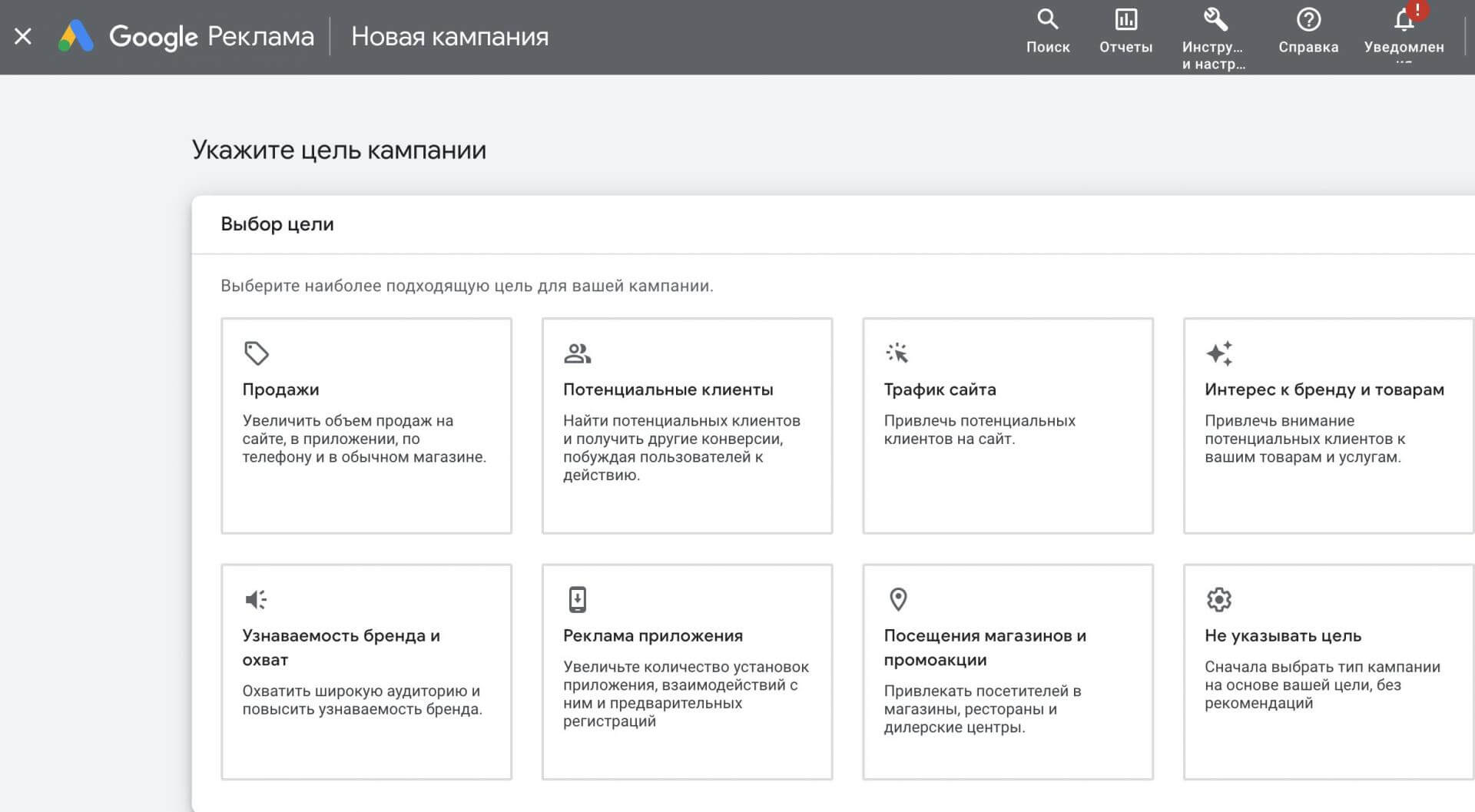Click description 'Привлечь потенциальных клиентов на сайт.'
Viewport: 1475px width, 812px height.
coord(979,429)
